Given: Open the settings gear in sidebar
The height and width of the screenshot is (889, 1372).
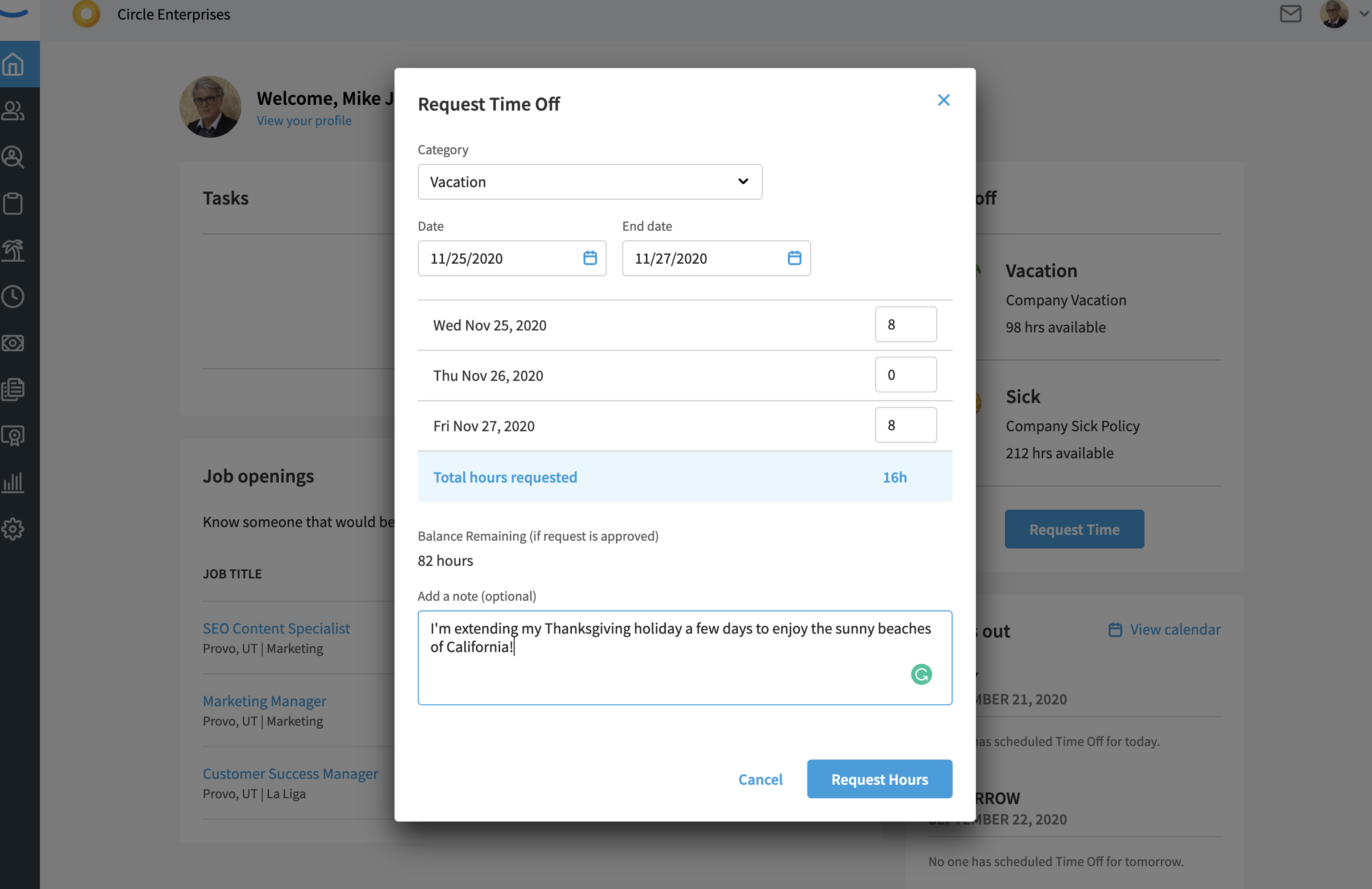Looking at the screenshot, I should [x=13, y=528].
